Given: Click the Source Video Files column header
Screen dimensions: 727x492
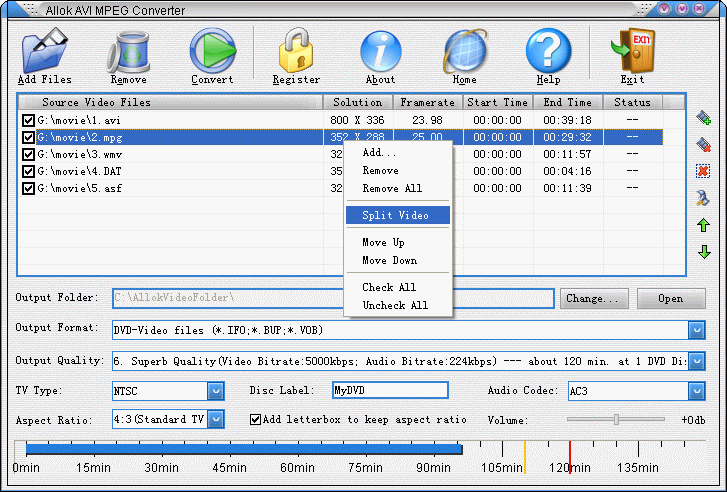Looking at the screenshot, I should 171,102.
